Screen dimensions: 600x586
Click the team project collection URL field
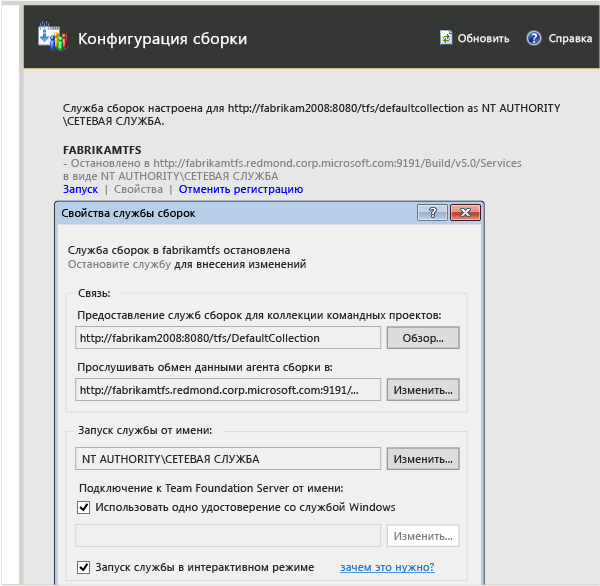click(x=228, y=338)
